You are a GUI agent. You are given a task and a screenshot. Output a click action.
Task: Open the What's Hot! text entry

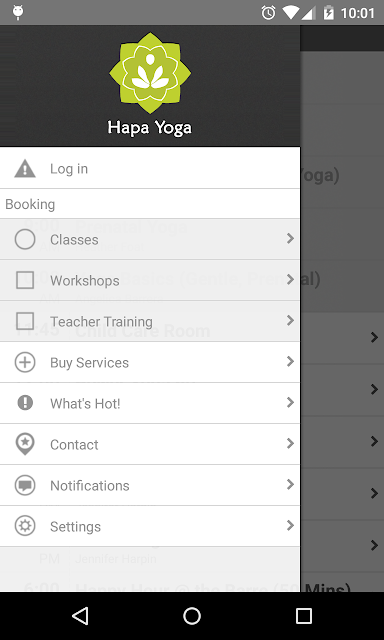click(x=85, y=404)
